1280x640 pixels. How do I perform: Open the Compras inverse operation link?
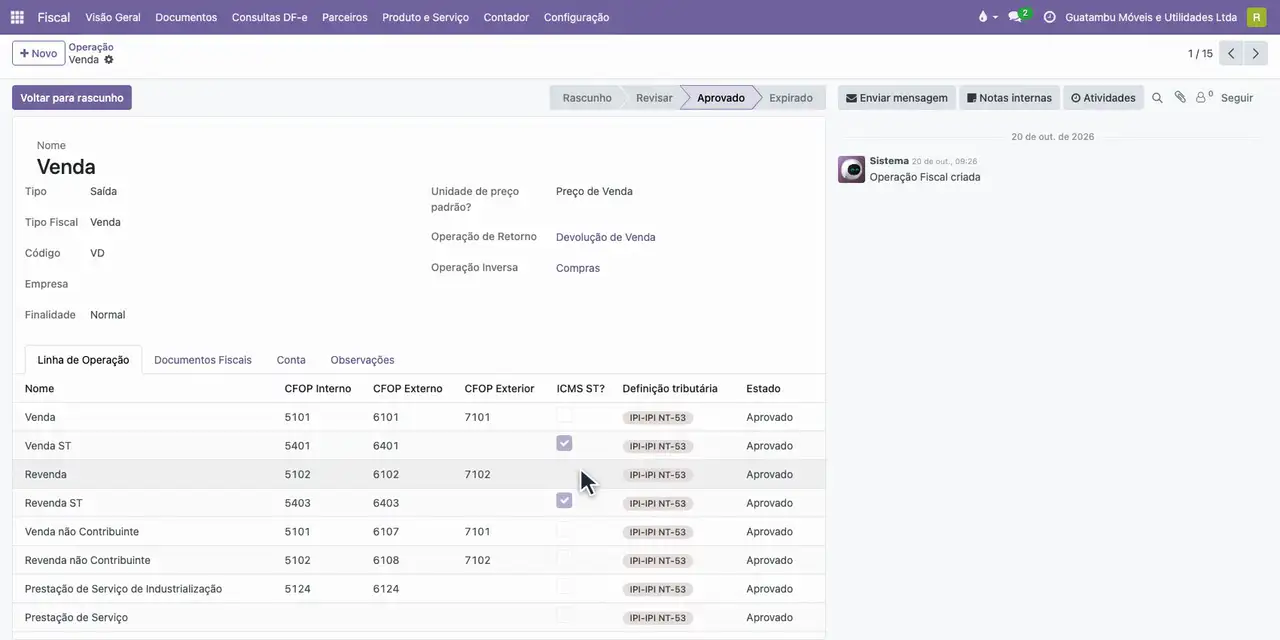[578, 268]
